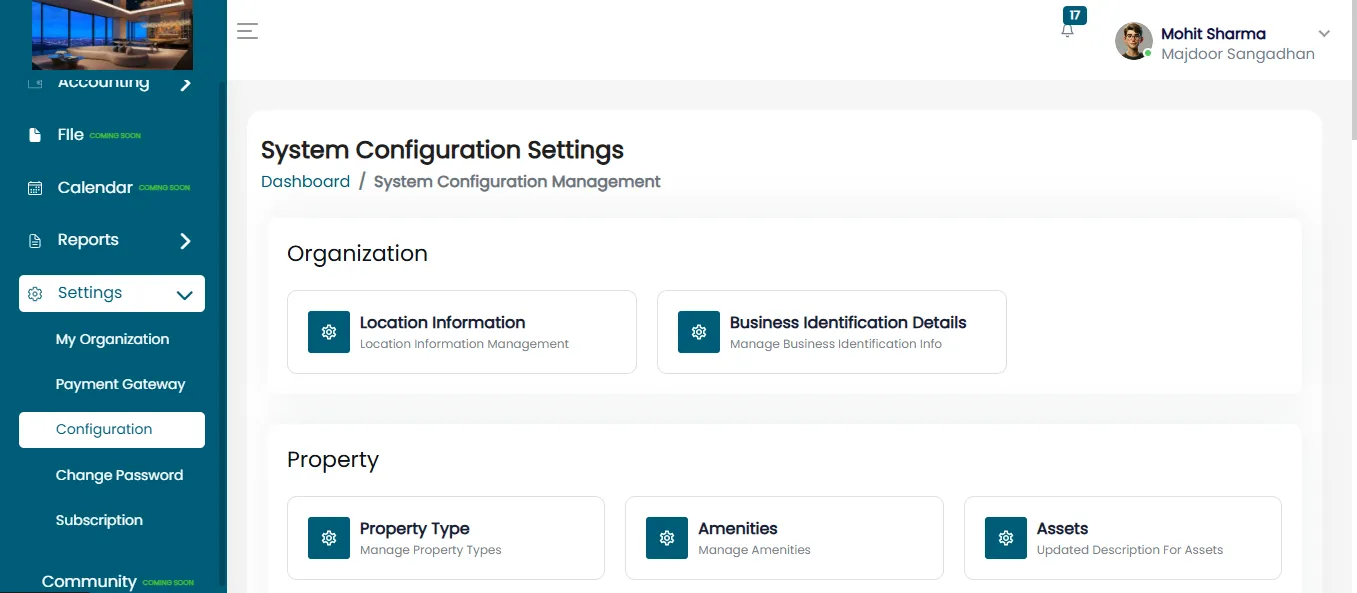
Task: Click the Amenities gear icon
Action: click(x=667, y=538)
